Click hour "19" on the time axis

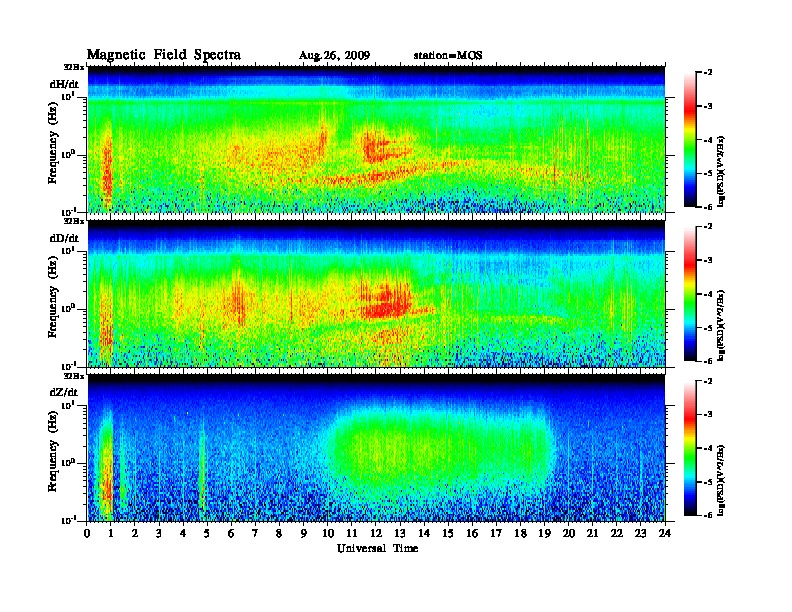tap(544, 534)
